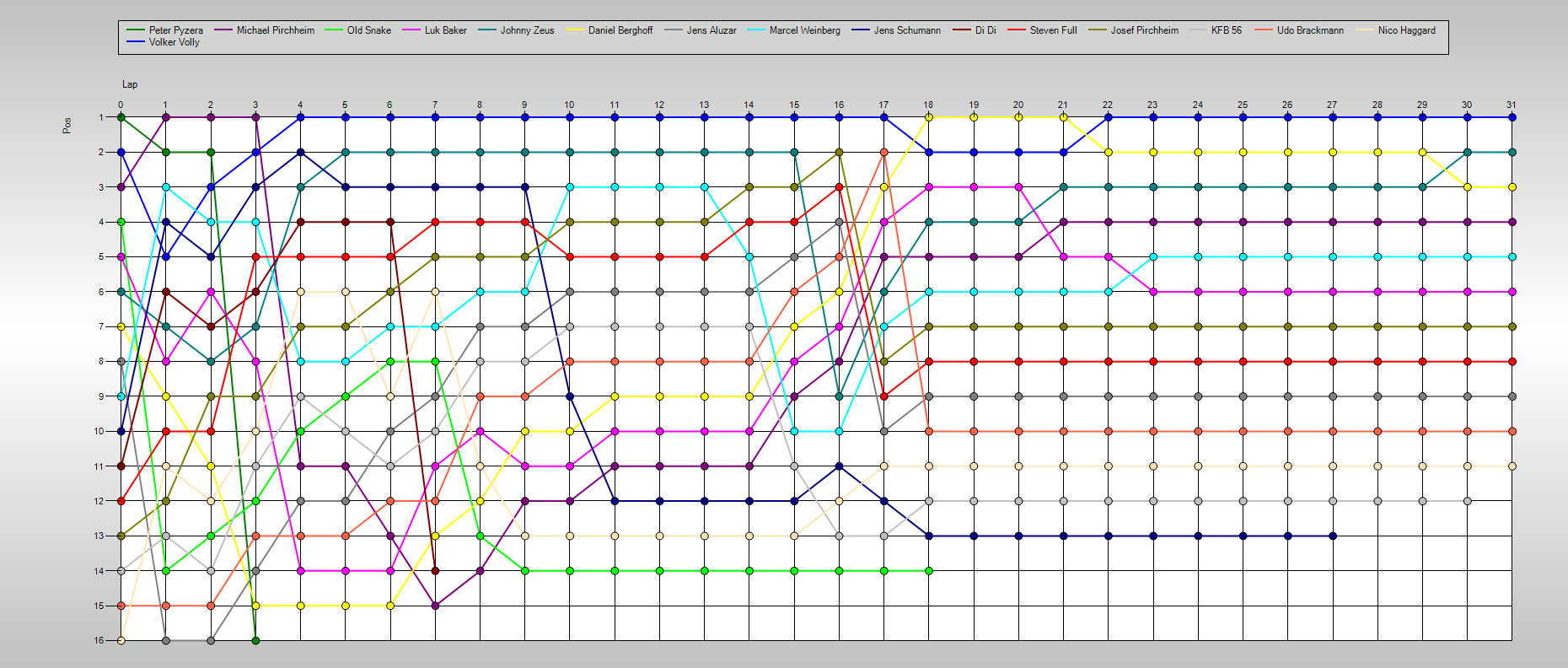This screenshot has height=668, width=1568.
Task: Click the blue line sample beside Volker Volly
Action: 137,42
